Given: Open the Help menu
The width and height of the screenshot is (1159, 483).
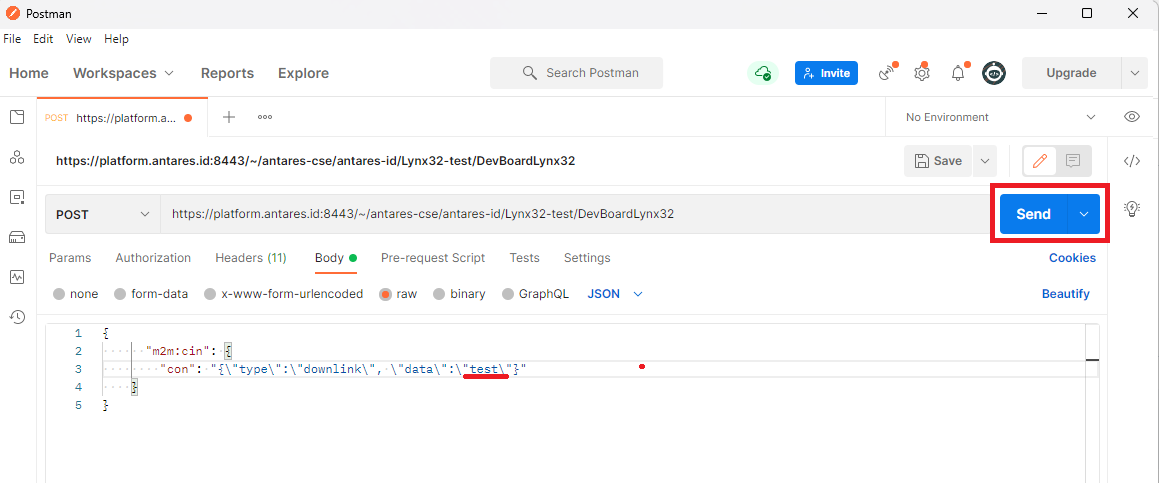Looking at the screenshot, I should (116, 39).
